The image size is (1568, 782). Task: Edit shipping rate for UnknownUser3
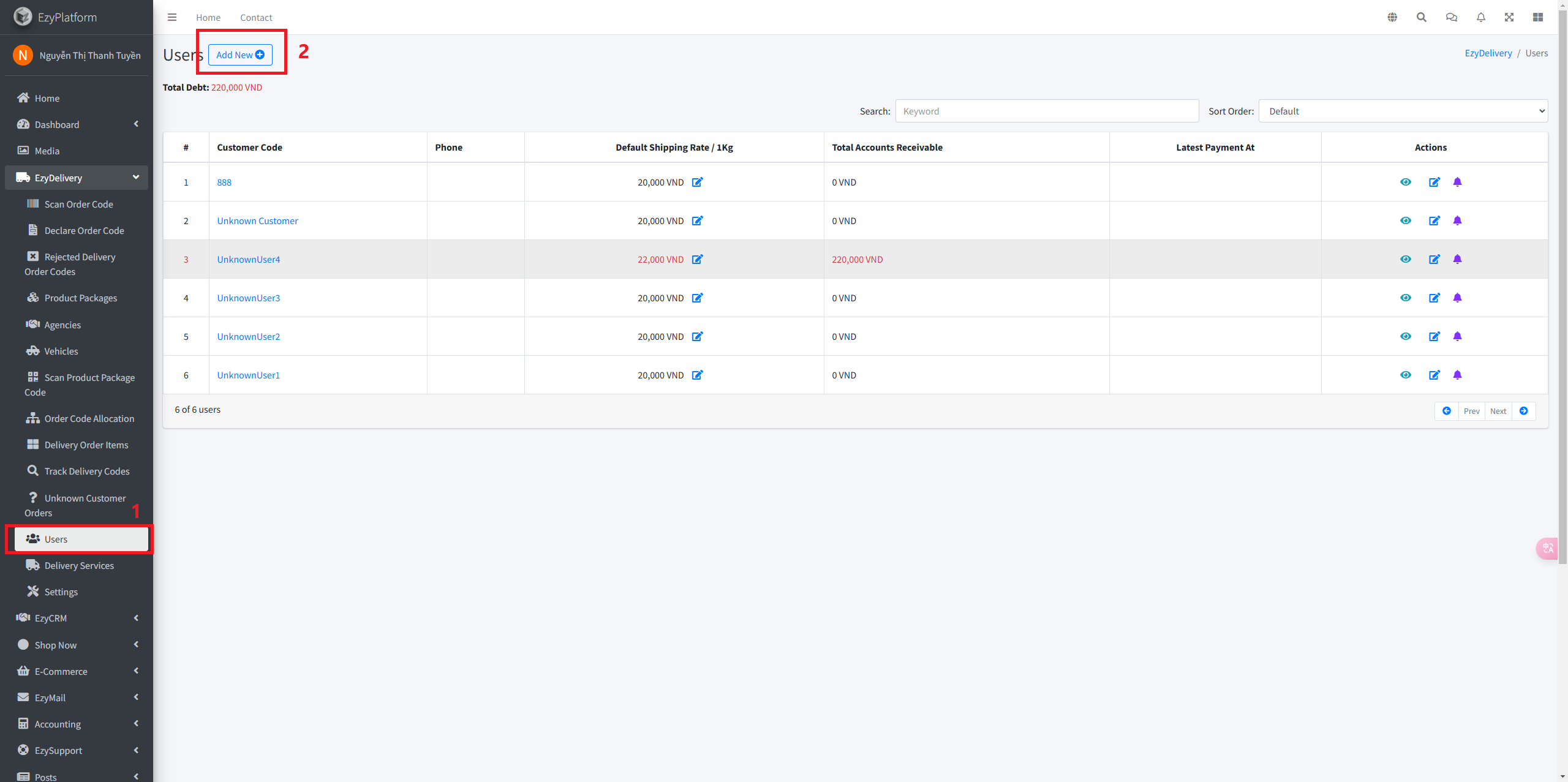tap(698, 298)
